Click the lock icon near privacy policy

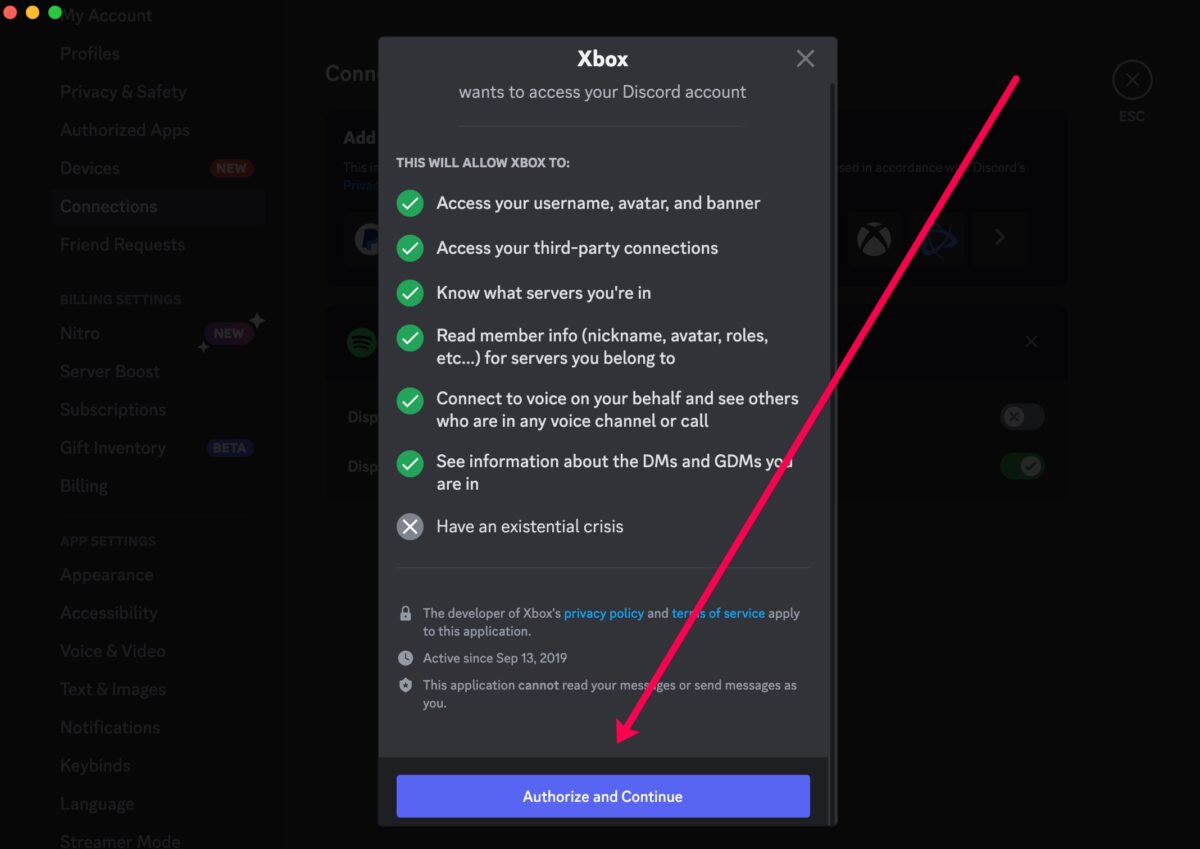point(405,614)
